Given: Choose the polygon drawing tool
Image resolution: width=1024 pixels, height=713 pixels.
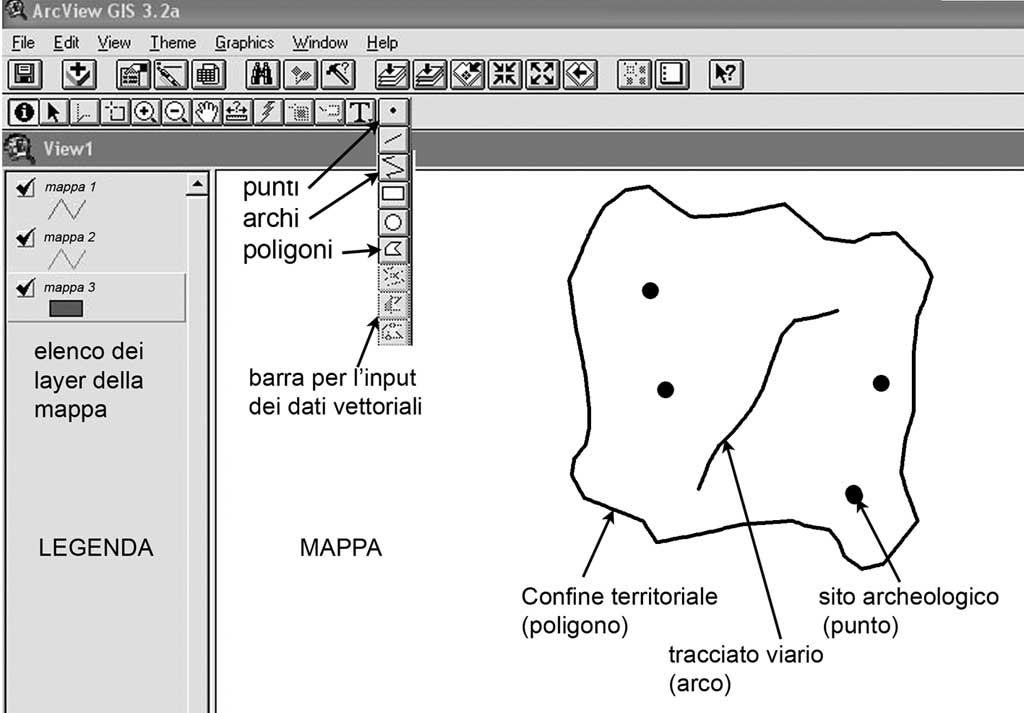Looking at the screenshot, I should click(393, 247).
